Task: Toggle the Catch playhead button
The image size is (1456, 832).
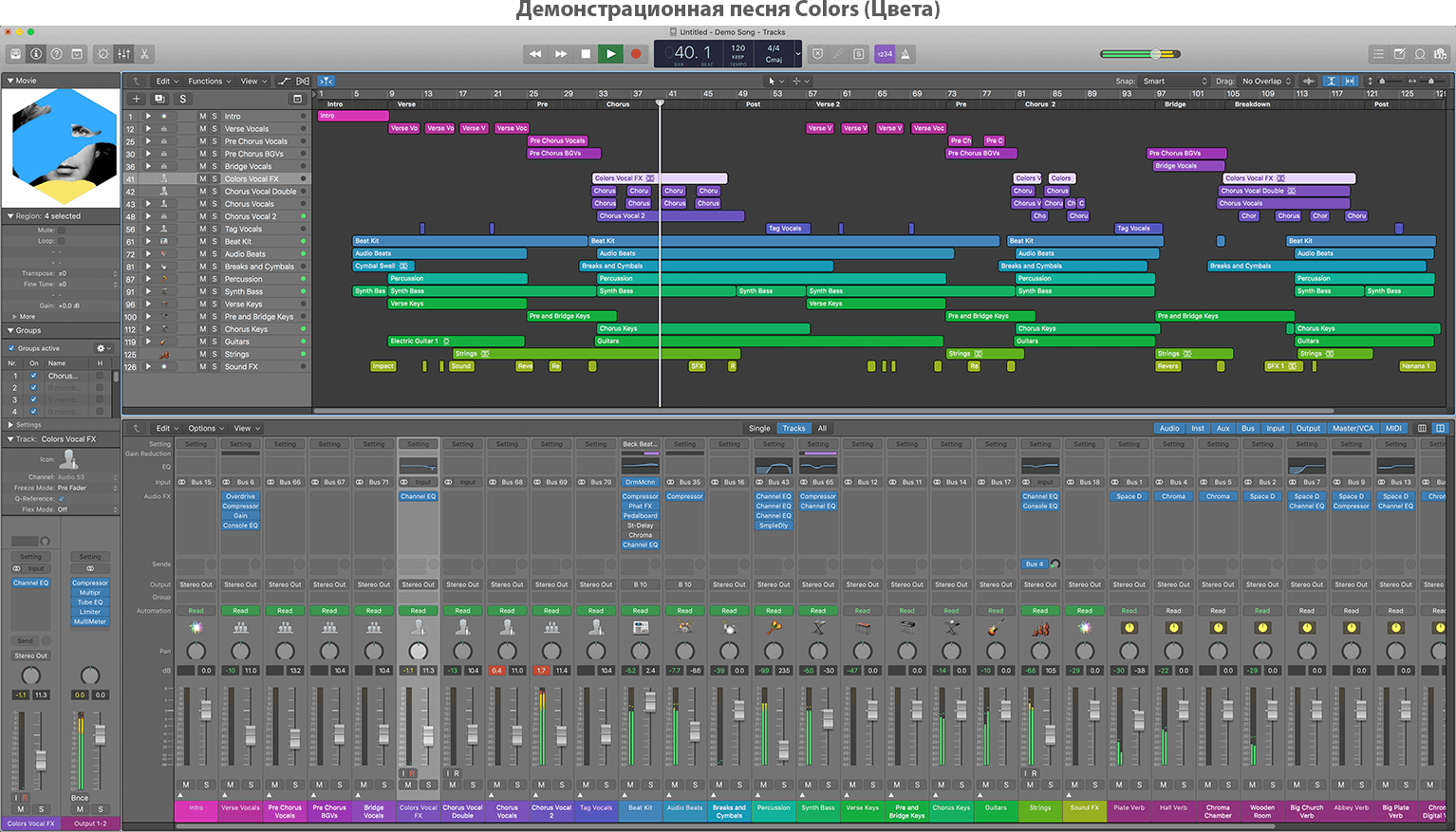Action: click(x=326, y=82)
